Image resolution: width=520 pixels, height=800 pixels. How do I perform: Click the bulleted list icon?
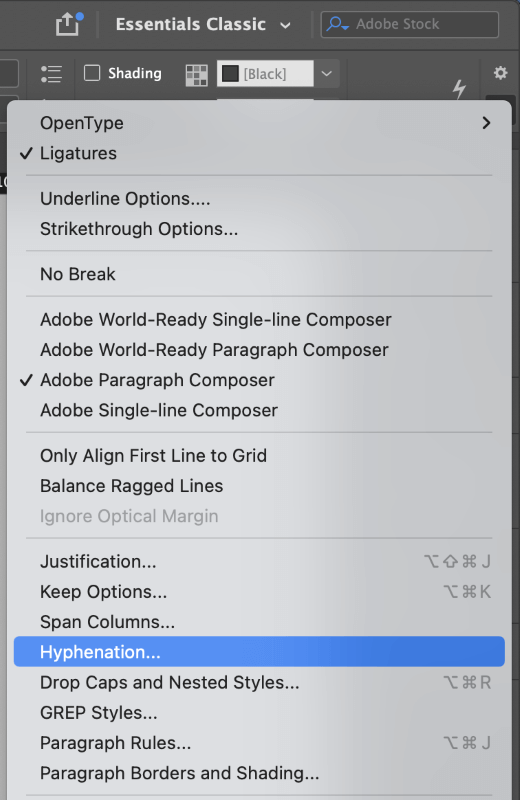click(x=51, y=74)
